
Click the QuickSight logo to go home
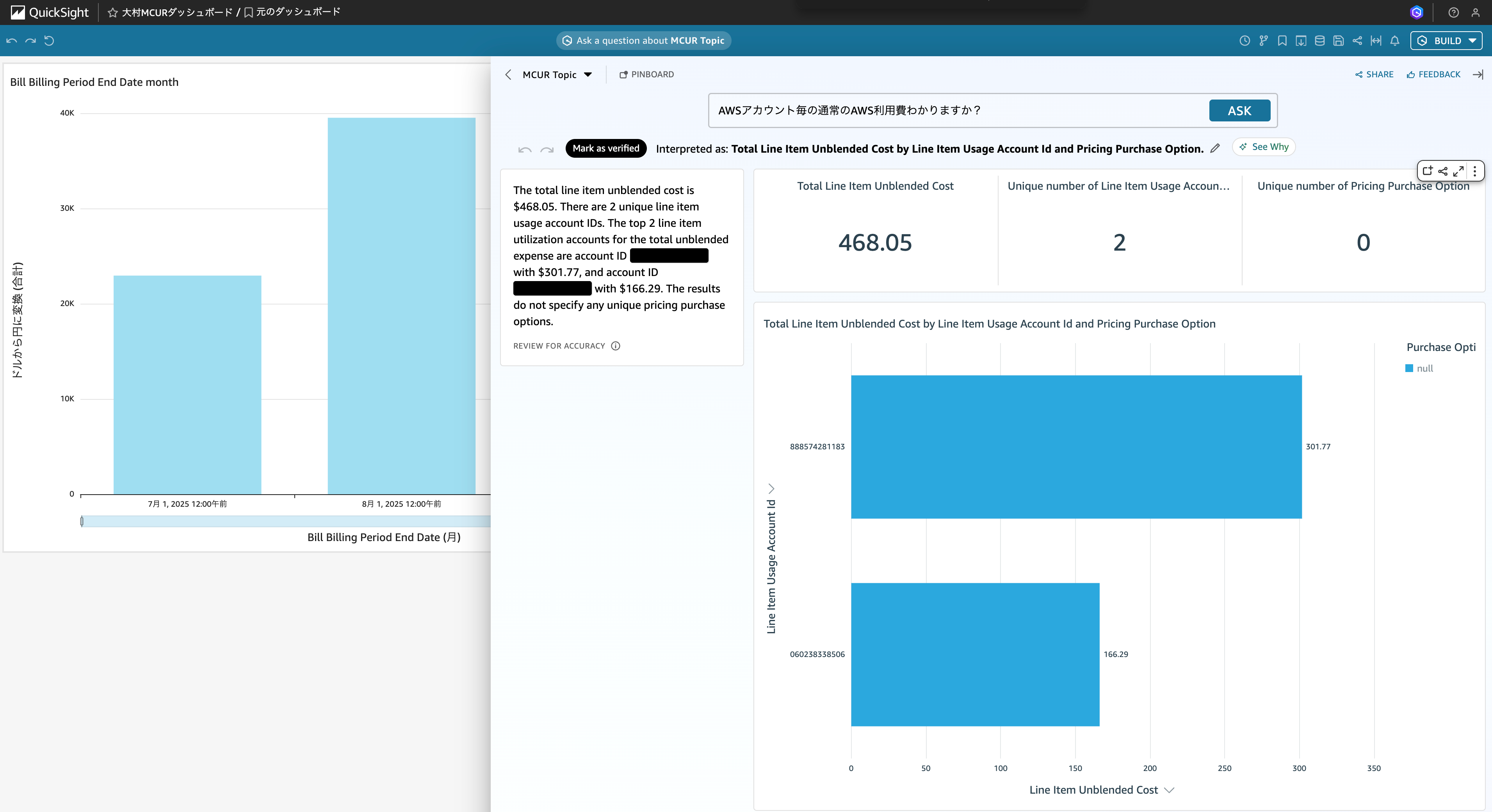[x=50, y=12]
